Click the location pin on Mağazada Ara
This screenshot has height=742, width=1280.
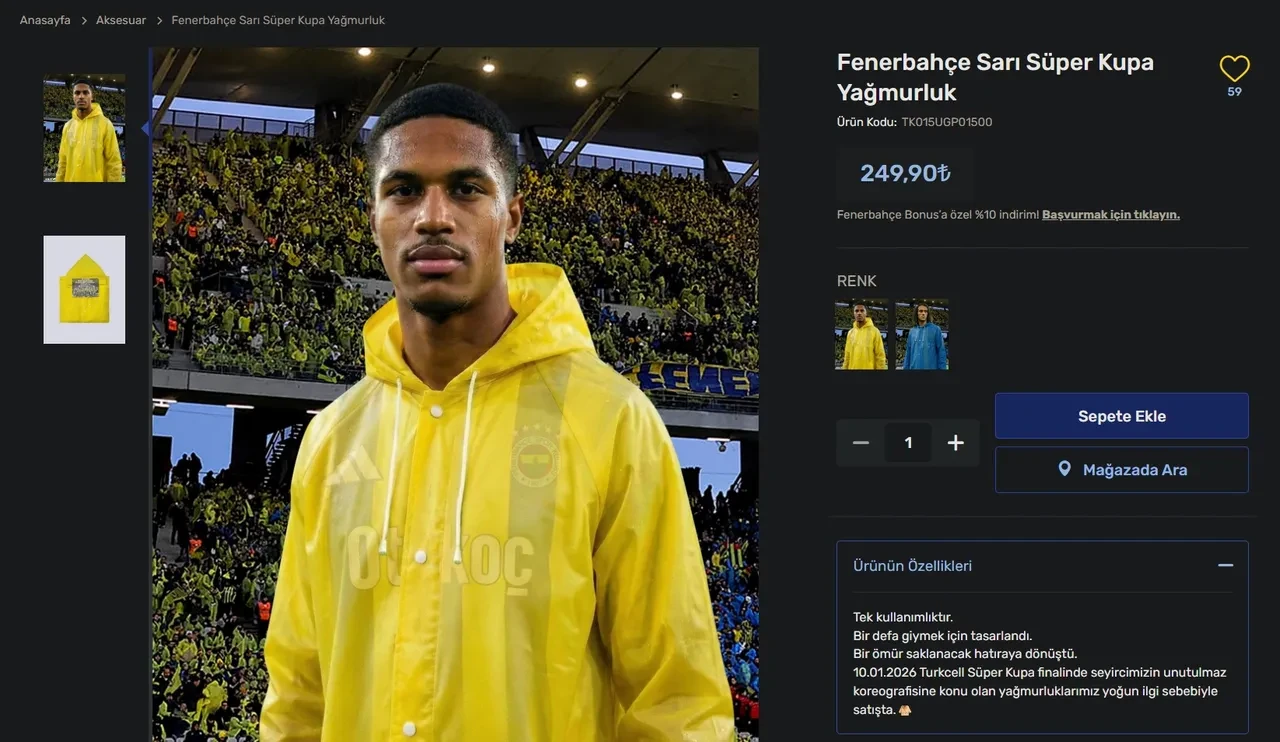pos(1066,469)
